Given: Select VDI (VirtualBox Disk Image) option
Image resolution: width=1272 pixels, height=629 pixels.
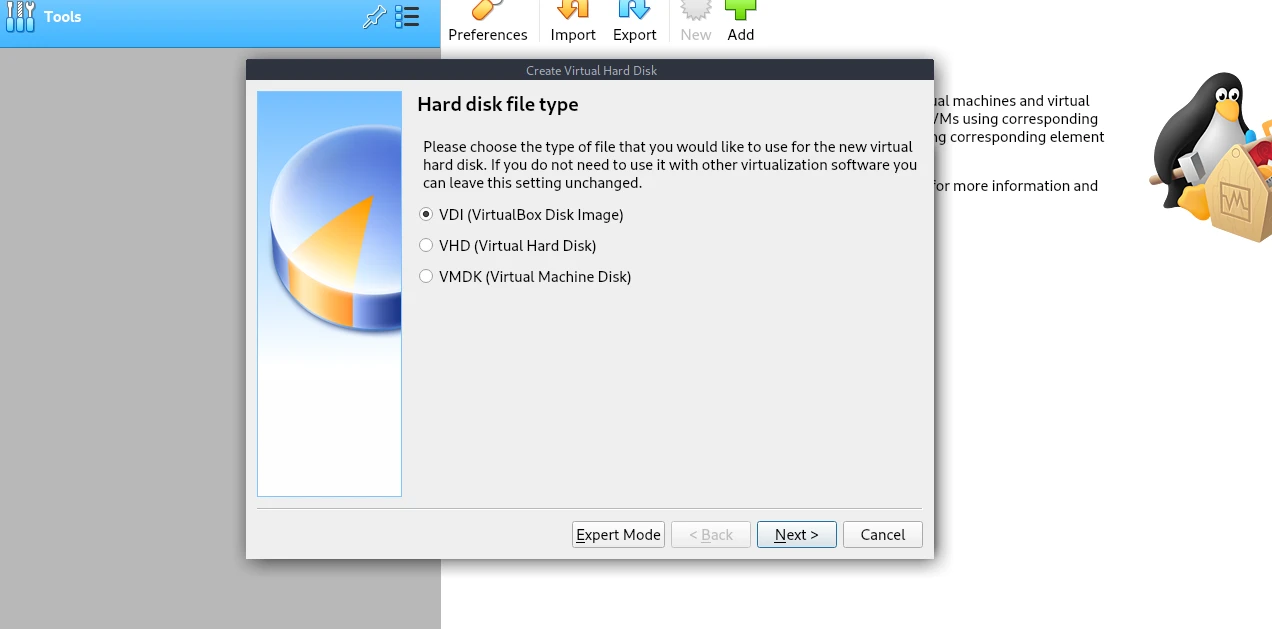Looking at the screenshot, I should click(x=521, y=214).
